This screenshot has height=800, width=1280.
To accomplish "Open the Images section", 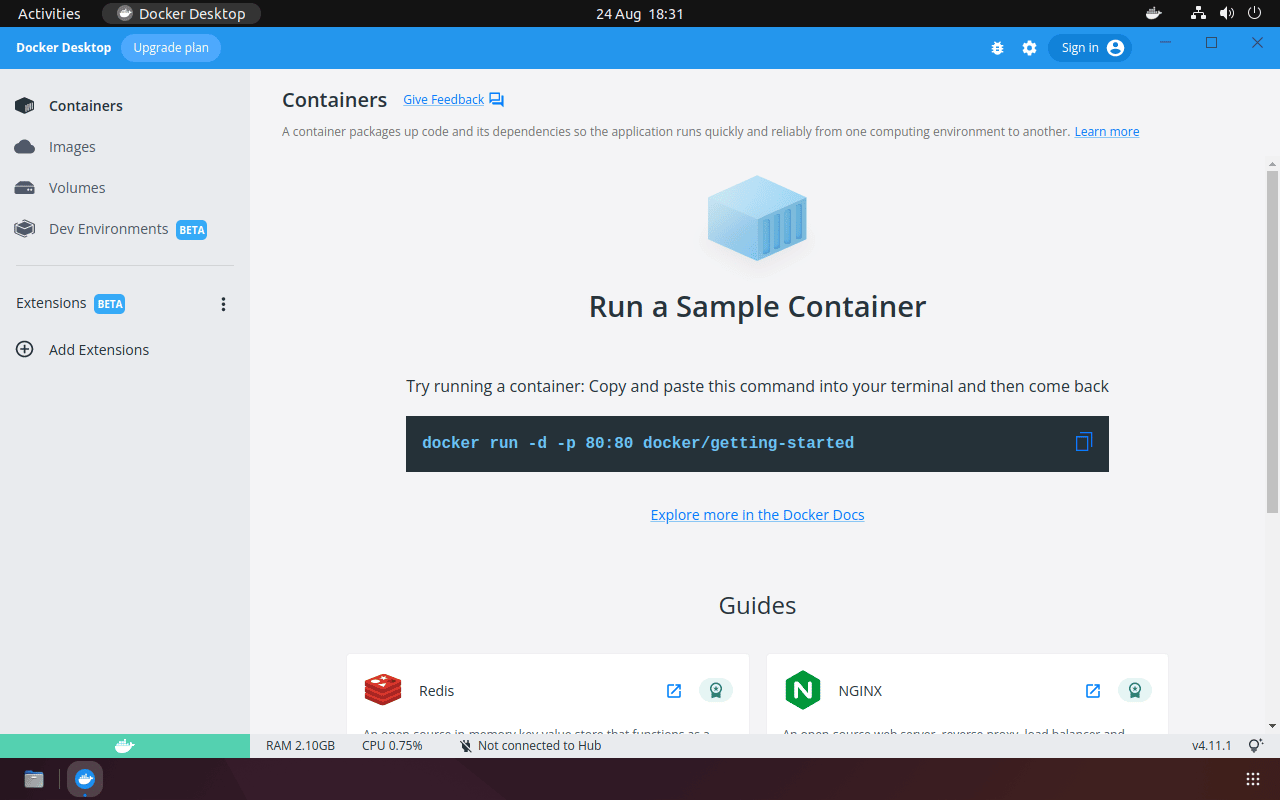I will [72, 146].
